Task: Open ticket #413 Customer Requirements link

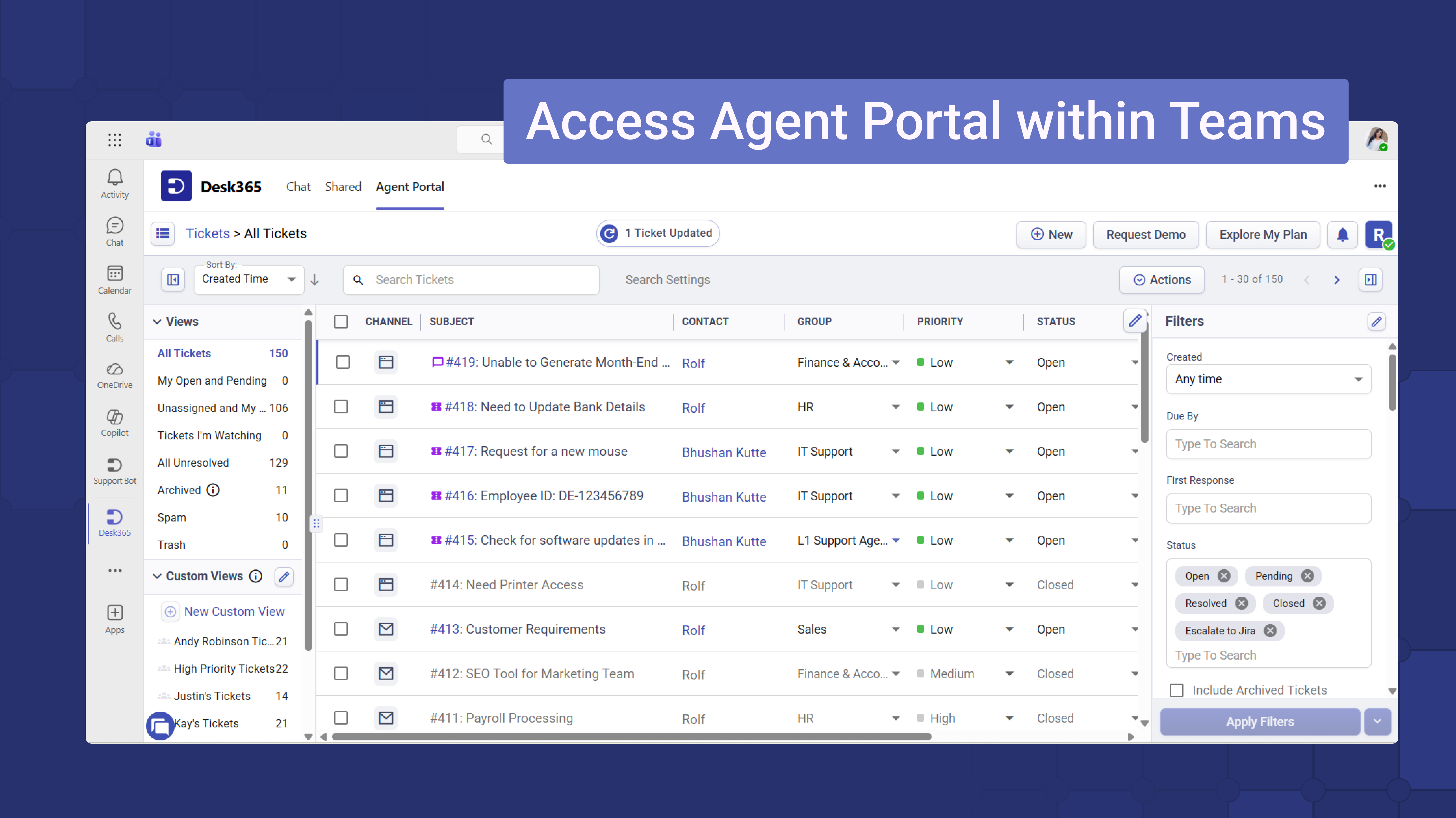Action: coord(517,629)
